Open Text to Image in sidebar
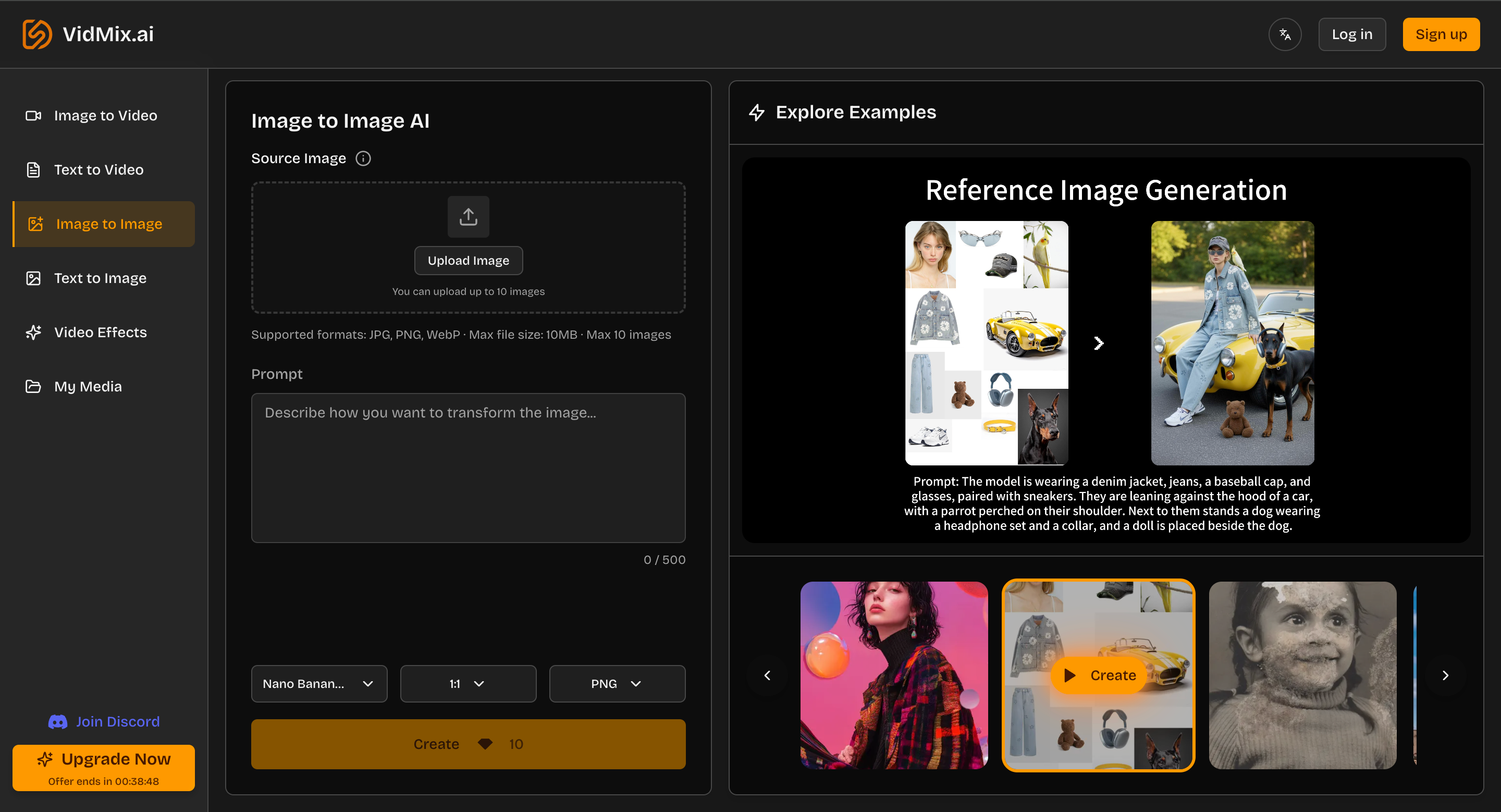 (x=100, y=278)
